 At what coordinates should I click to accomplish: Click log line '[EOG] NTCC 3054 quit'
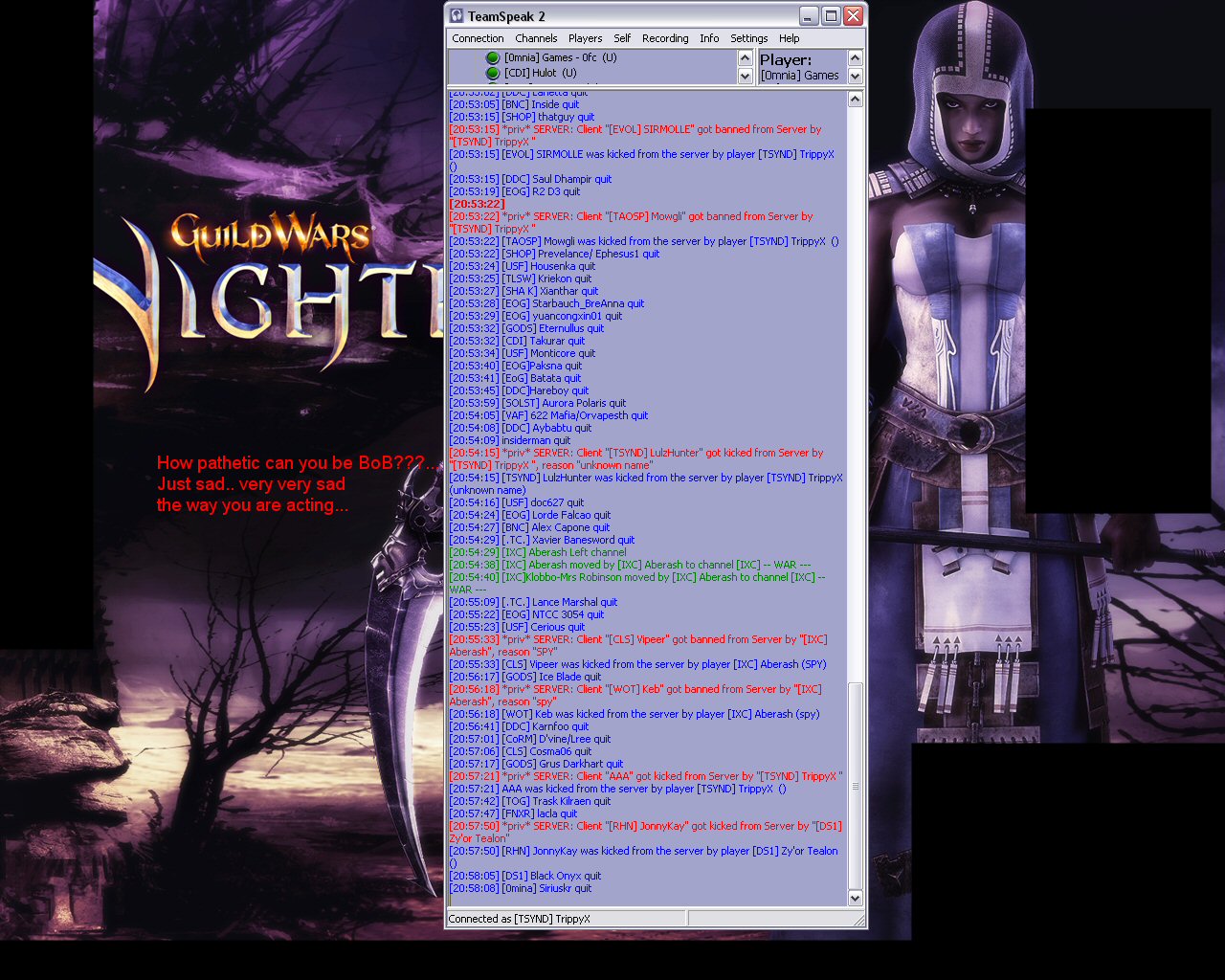coord(526,614)
